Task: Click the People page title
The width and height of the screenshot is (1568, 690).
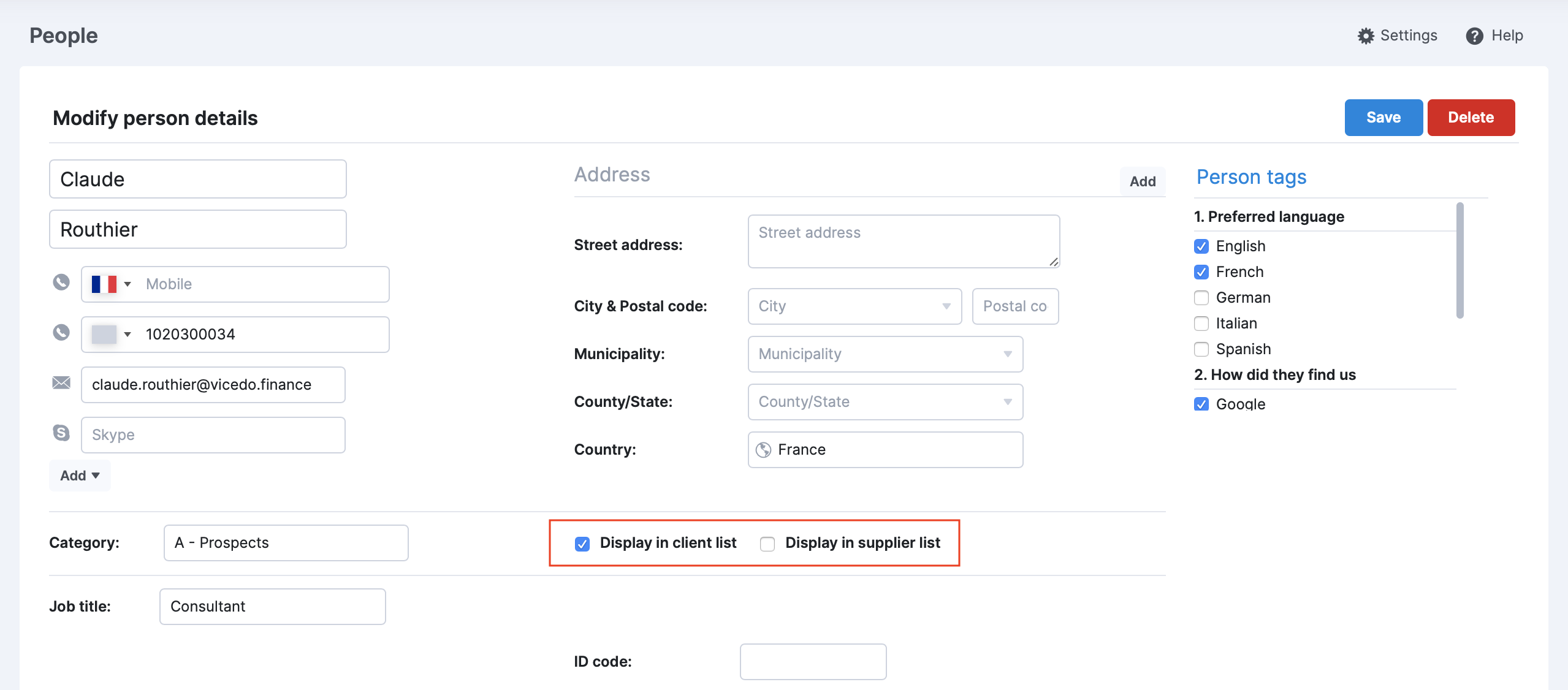Action: pos(64,36)
